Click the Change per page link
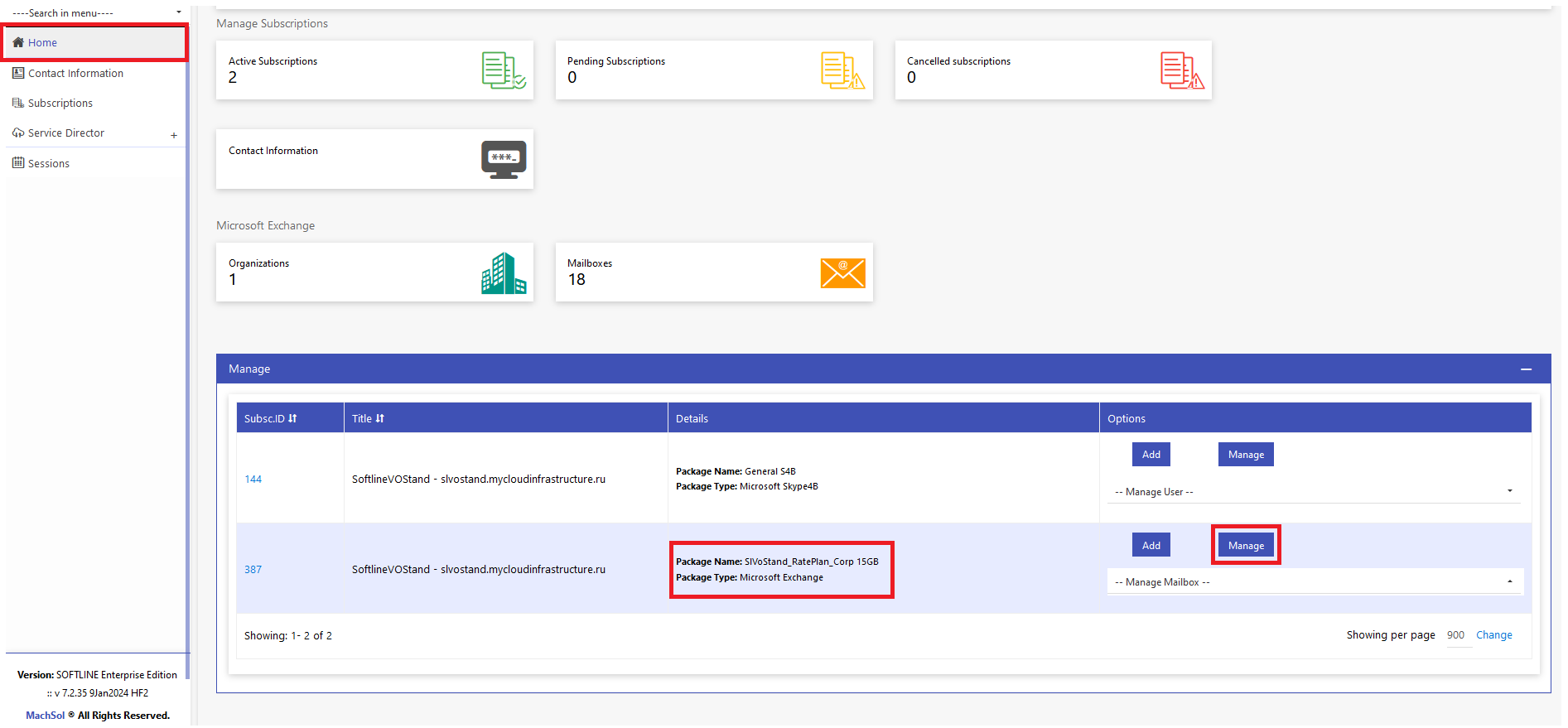Screen dimensions: 1568x728 1494,635
